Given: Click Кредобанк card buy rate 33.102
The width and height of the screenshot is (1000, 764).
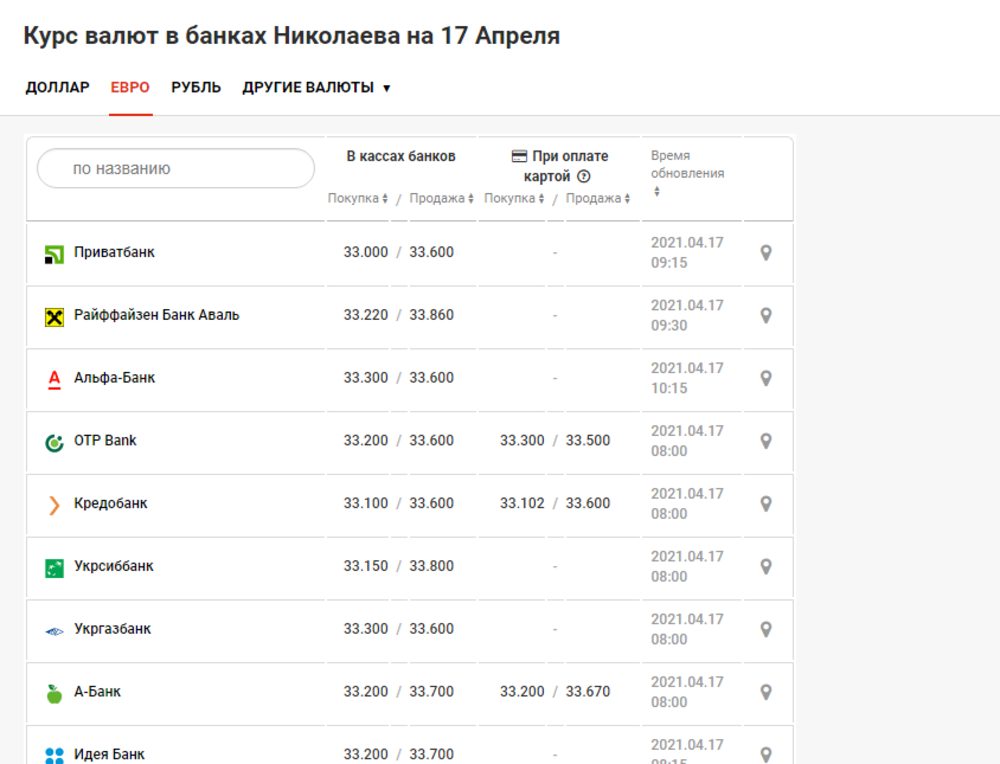Looking at the screenshot, I should click(x=522, y=503).
